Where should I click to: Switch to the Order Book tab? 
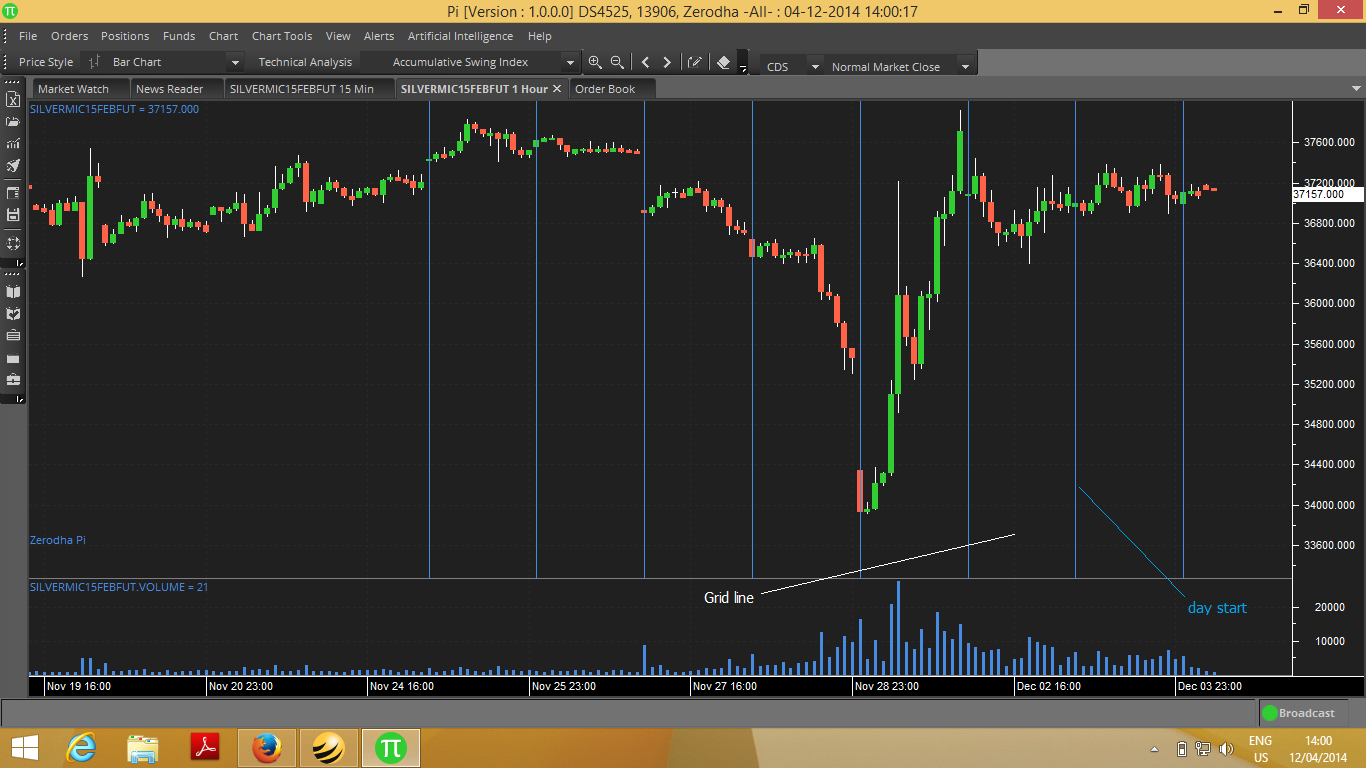611,89
